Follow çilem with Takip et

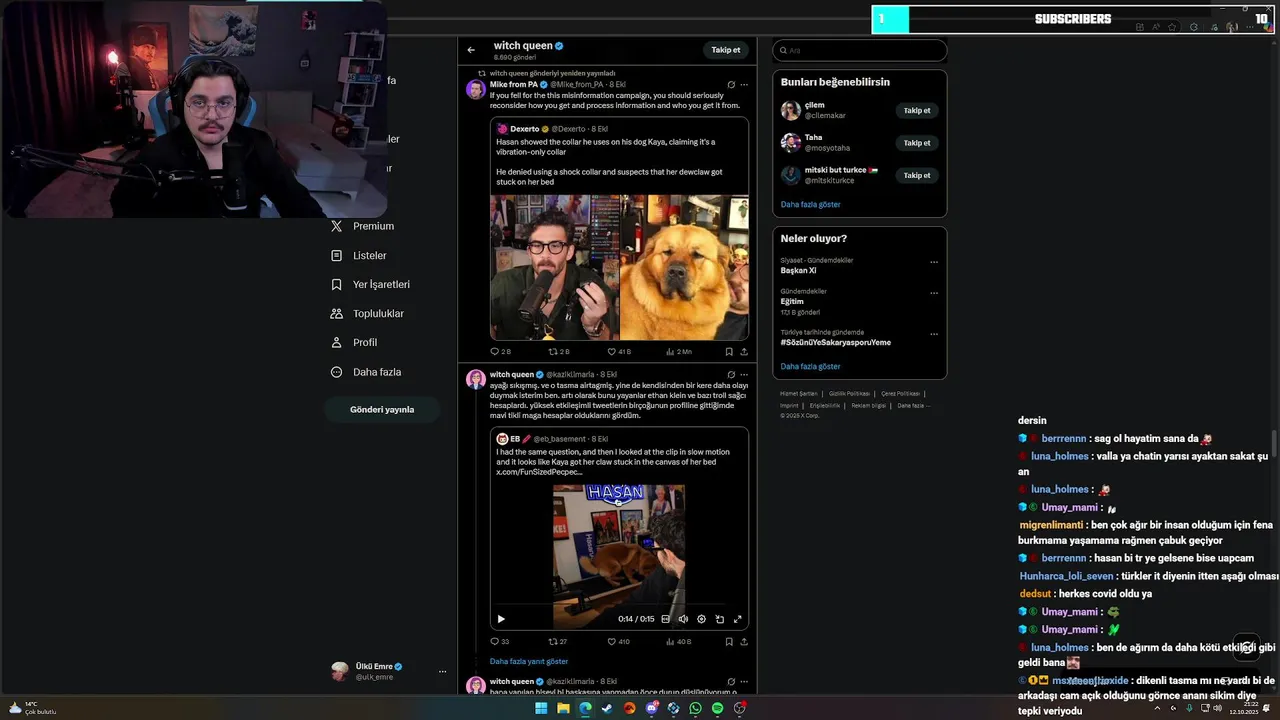pyautogui.click(x=917, y=111)
